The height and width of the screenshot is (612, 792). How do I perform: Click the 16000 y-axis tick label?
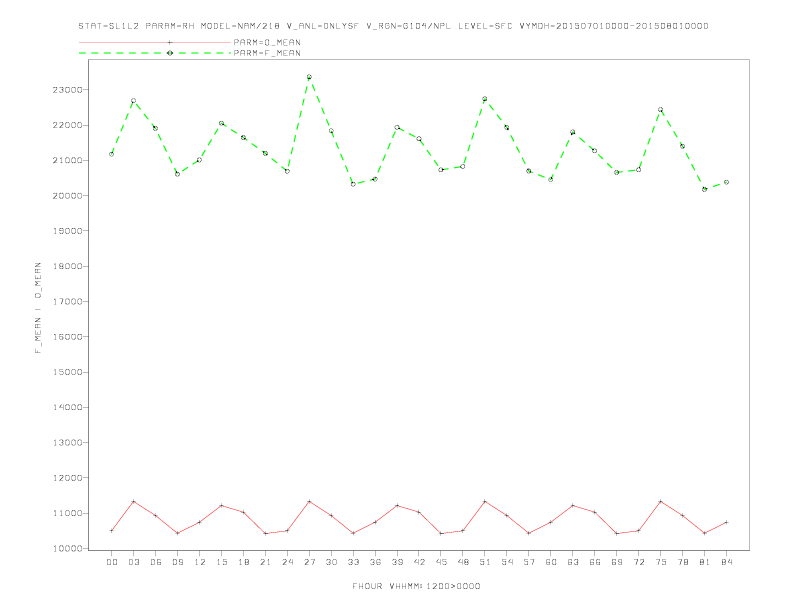[68, 337]
